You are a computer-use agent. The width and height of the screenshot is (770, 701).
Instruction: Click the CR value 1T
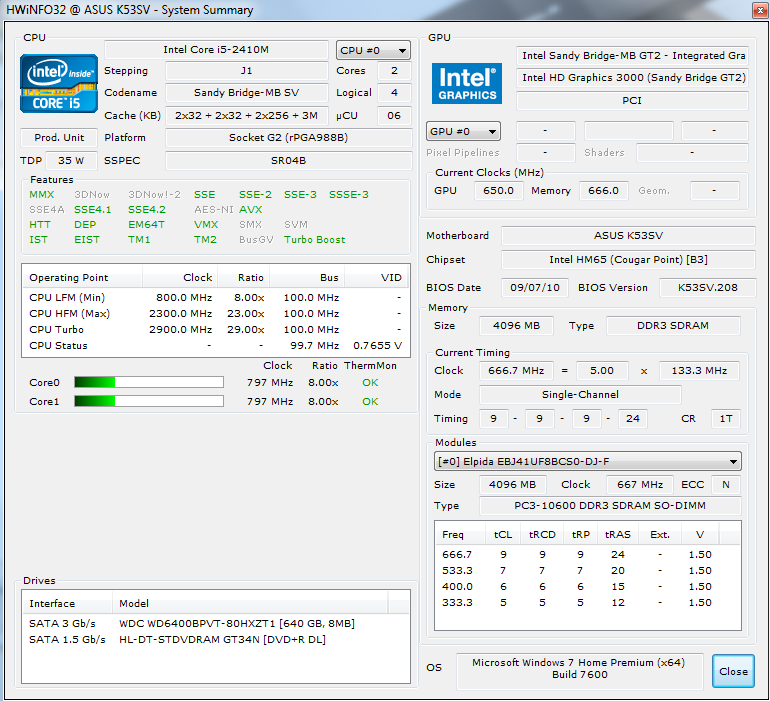[726, 419]
